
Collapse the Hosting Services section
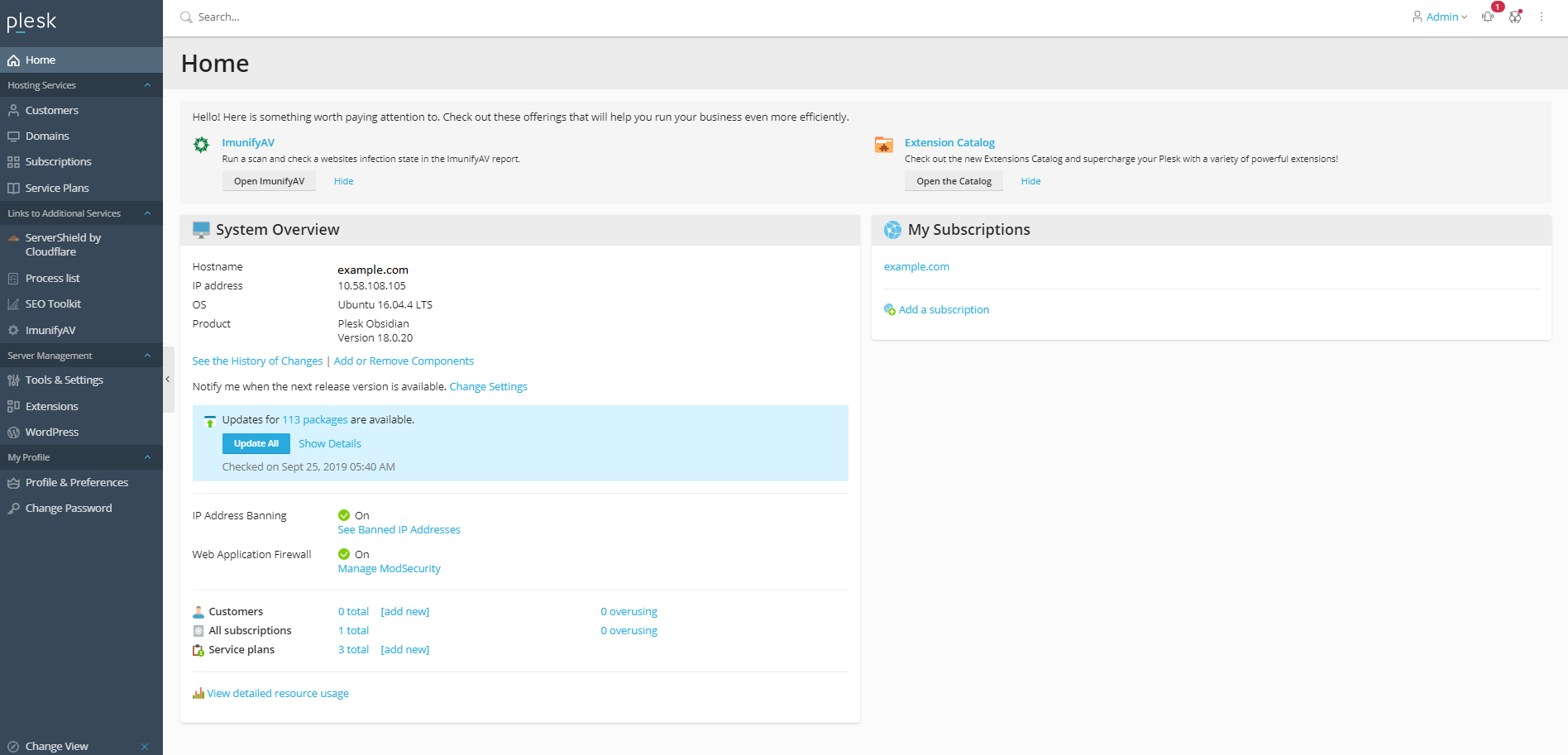[x=147, y=85]
